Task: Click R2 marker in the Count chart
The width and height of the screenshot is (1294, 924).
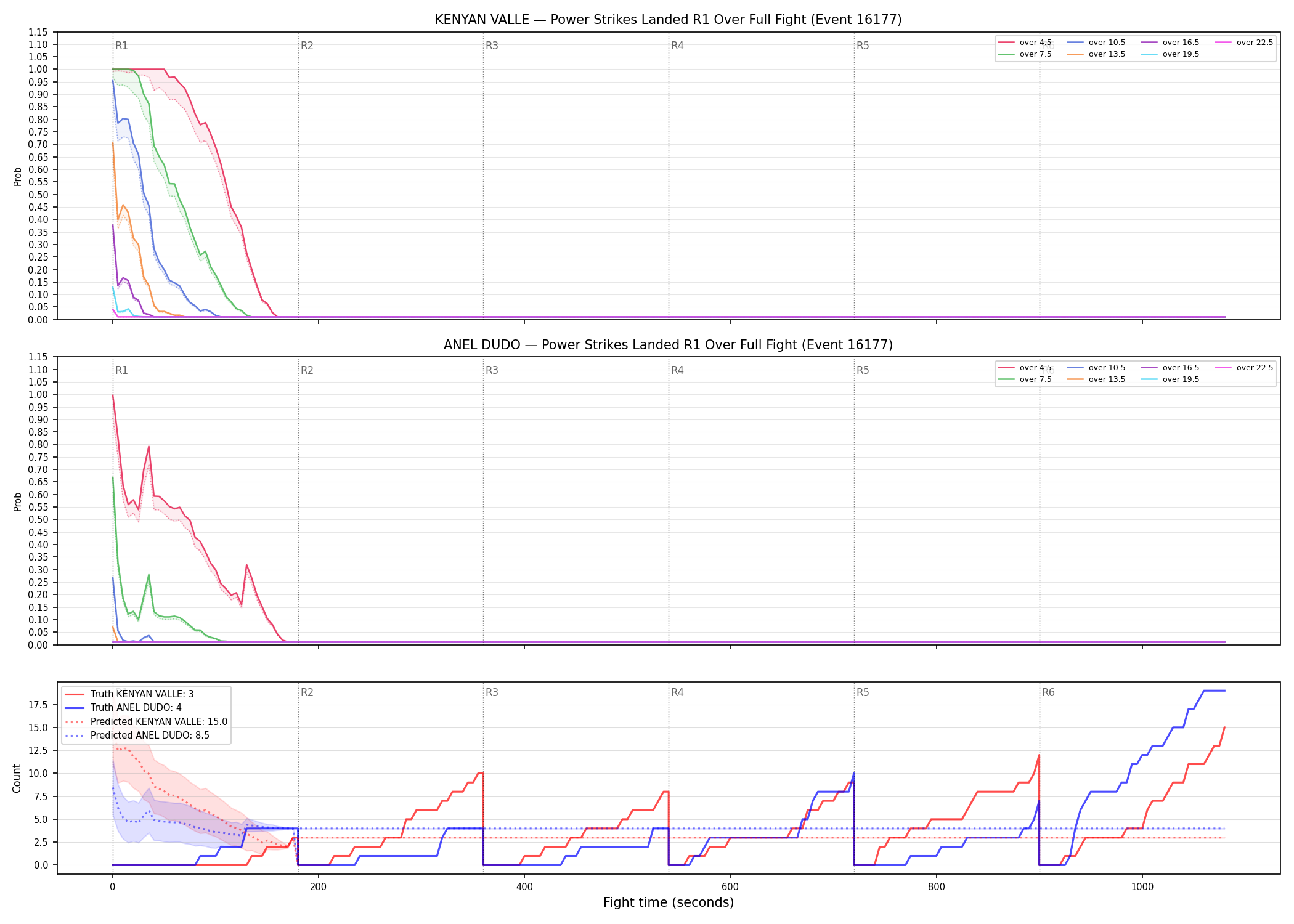Action: pyautogui.click(x=307, y=692)
